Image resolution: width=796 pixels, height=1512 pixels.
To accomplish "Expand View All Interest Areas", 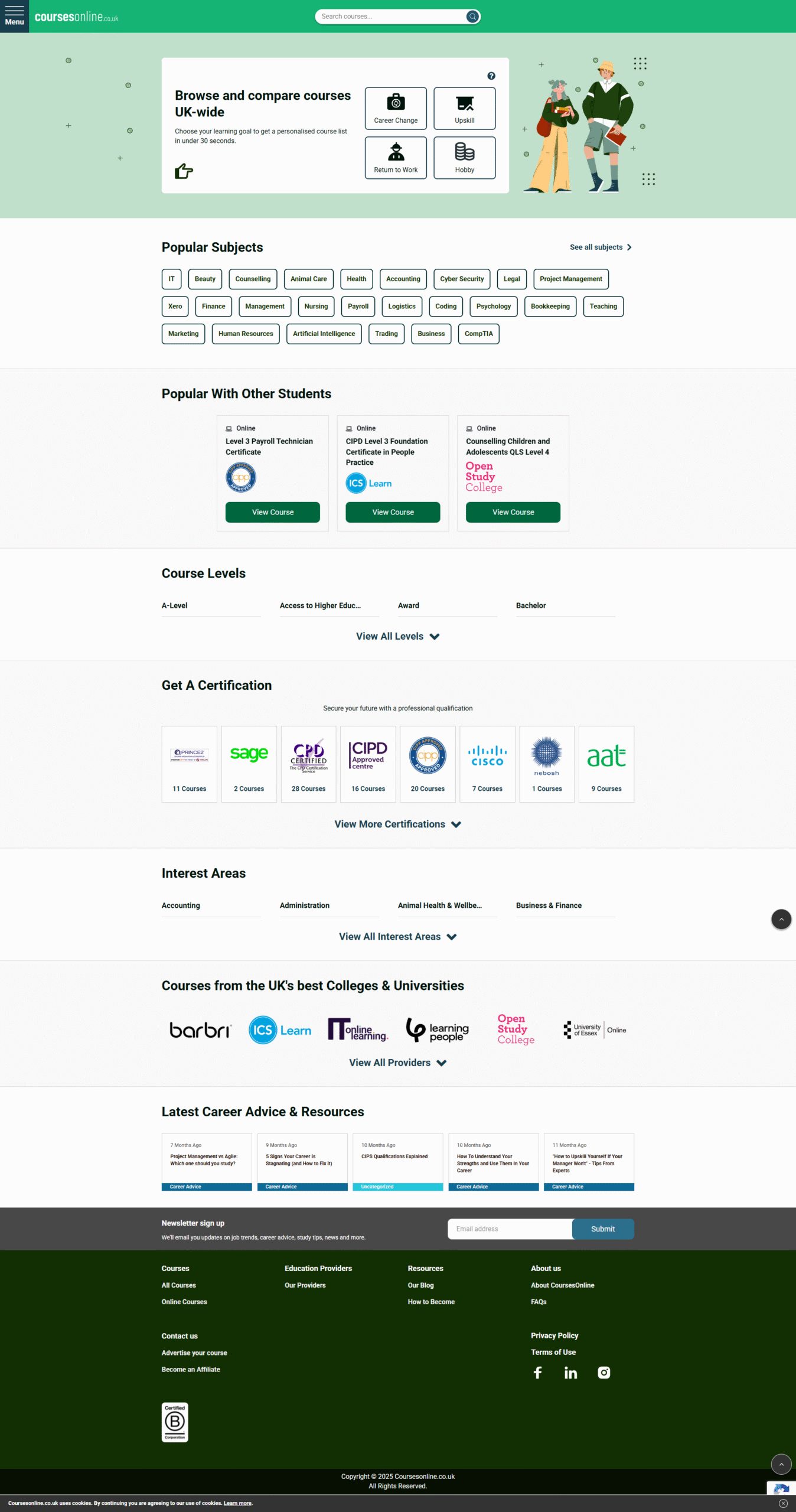I will (x=397, y=937).
